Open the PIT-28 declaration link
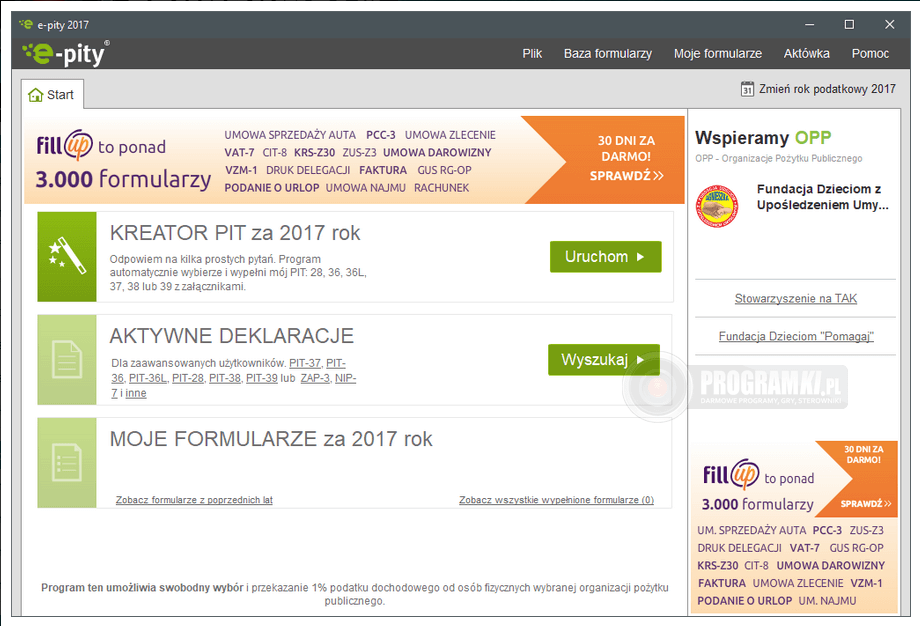 pyautogui.click(x=188, y=378)
